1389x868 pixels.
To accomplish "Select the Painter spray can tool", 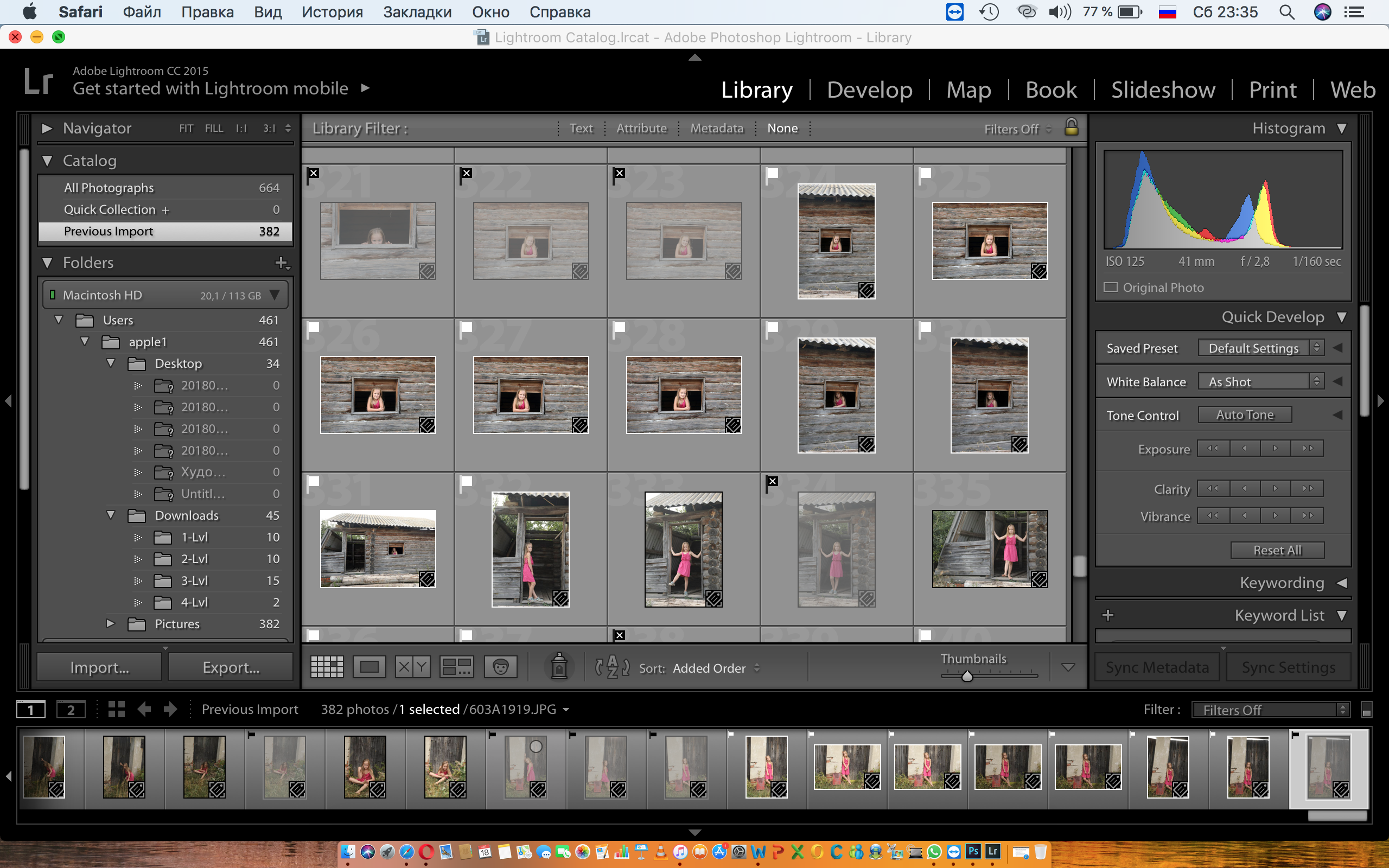I will tap(559, 667).
